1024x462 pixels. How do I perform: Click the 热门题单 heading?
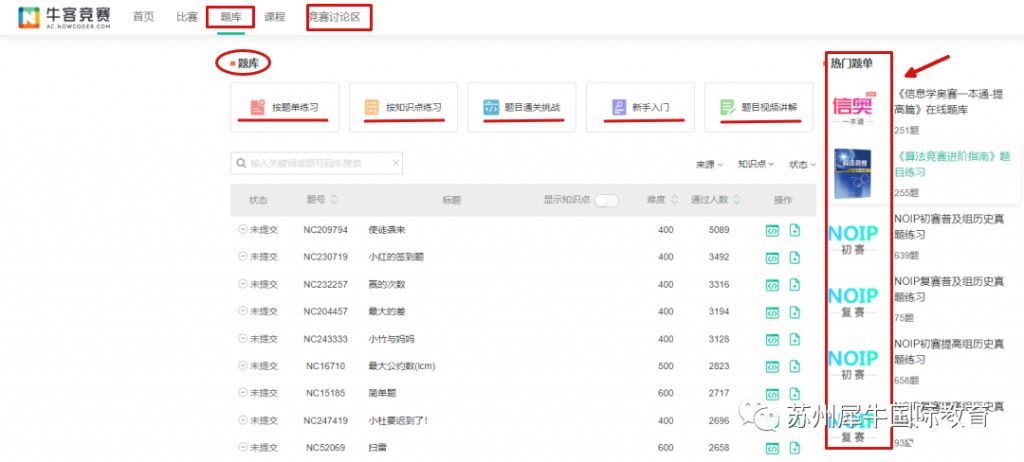(x=851, y=63)
